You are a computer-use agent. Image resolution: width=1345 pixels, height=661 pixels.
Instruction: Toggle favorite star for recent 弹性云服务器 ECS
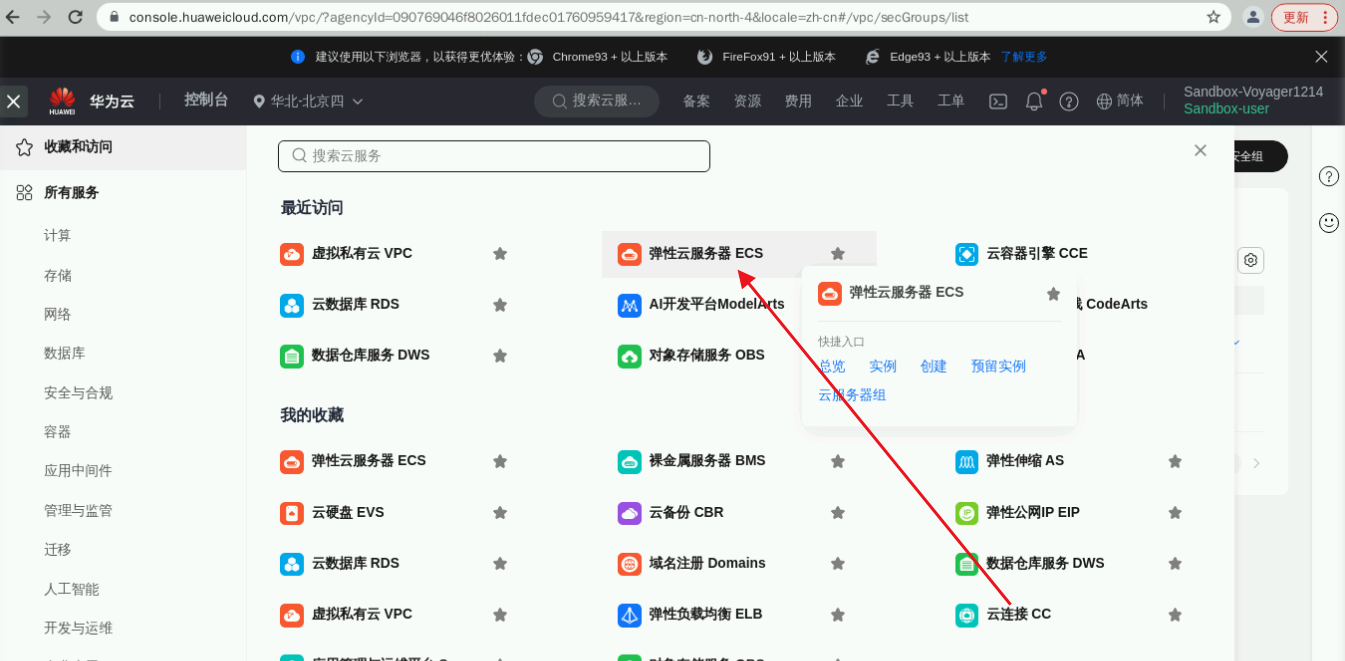[x=838, y=254]
